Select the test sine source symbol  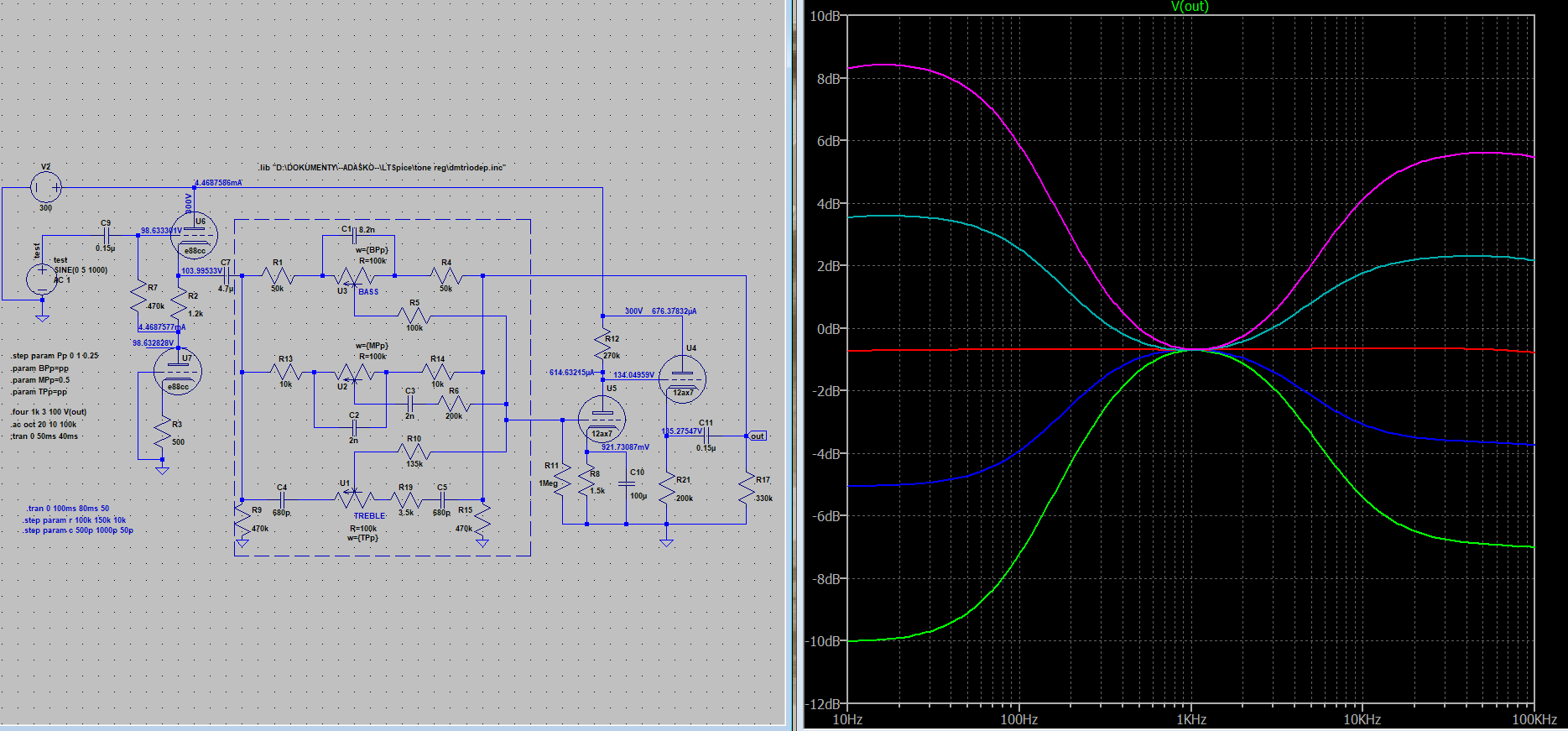(42, 279)
